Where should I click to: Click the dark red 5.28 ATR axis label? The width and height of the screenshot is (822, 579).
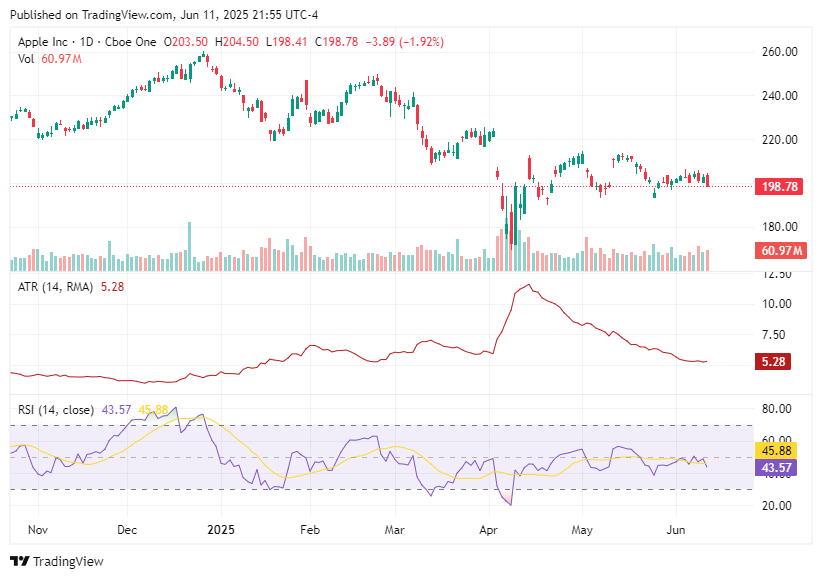click(773, 362)
